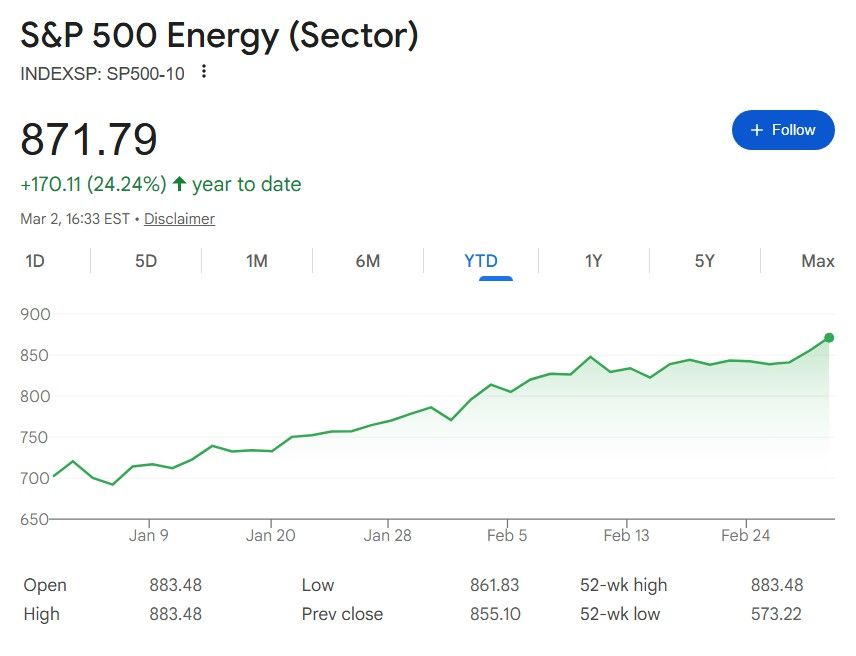Switch to the 6M range tab
This screenshot has width=856, height=656.
[368, 261]
